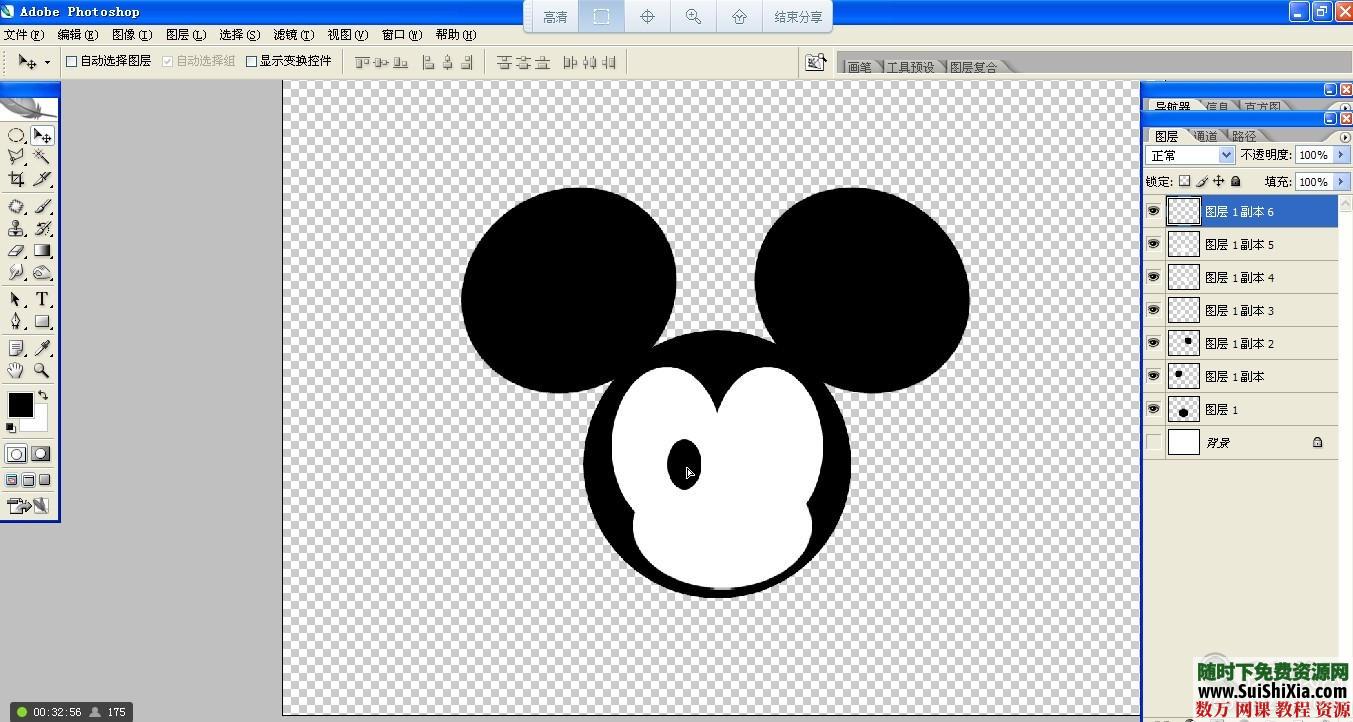Hide layer 图层 1 副本 6
This screenshot has width=1353, height=722.
point(1154,211)
